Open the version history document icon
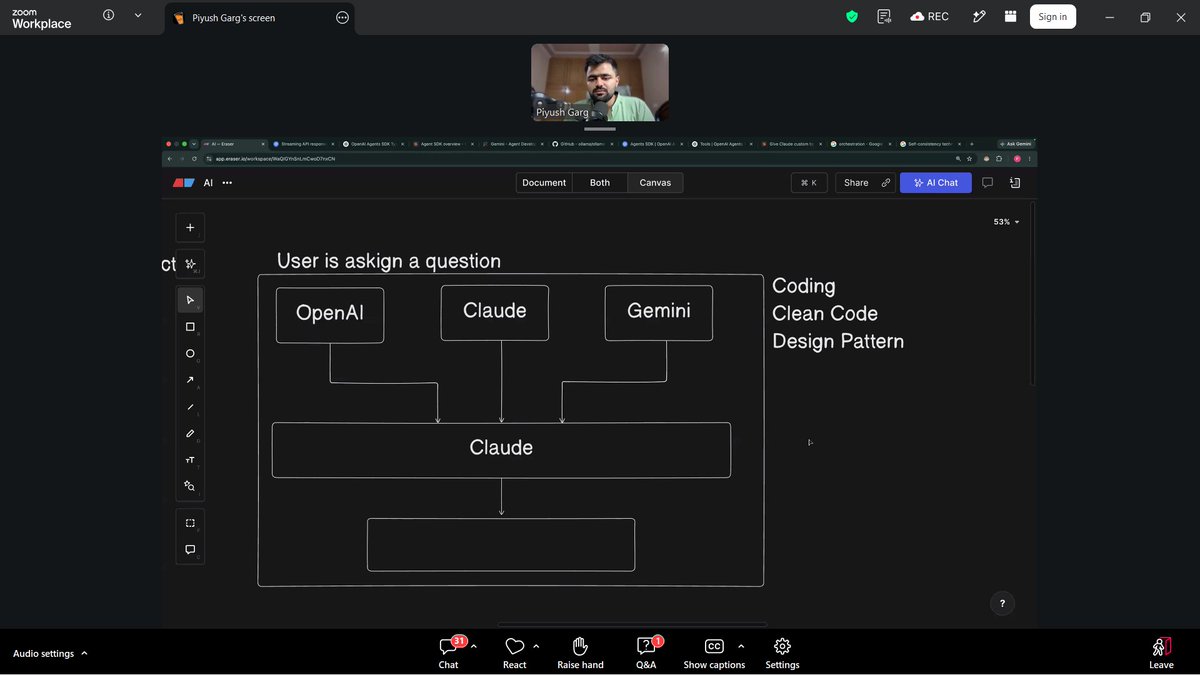 coord(1015,183)
